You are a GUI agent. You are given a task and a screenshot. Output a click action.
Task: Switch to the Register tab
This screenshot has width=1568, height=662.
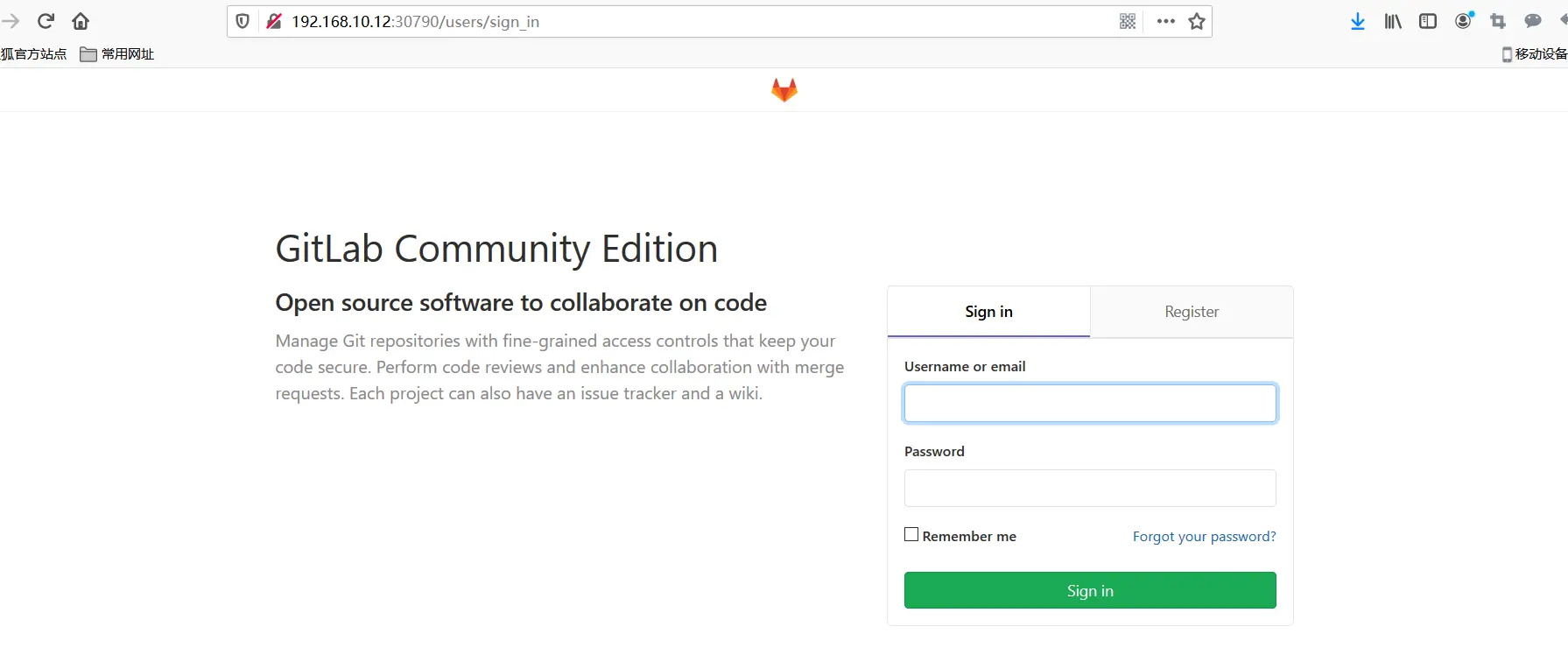[x=1192, y=312]
